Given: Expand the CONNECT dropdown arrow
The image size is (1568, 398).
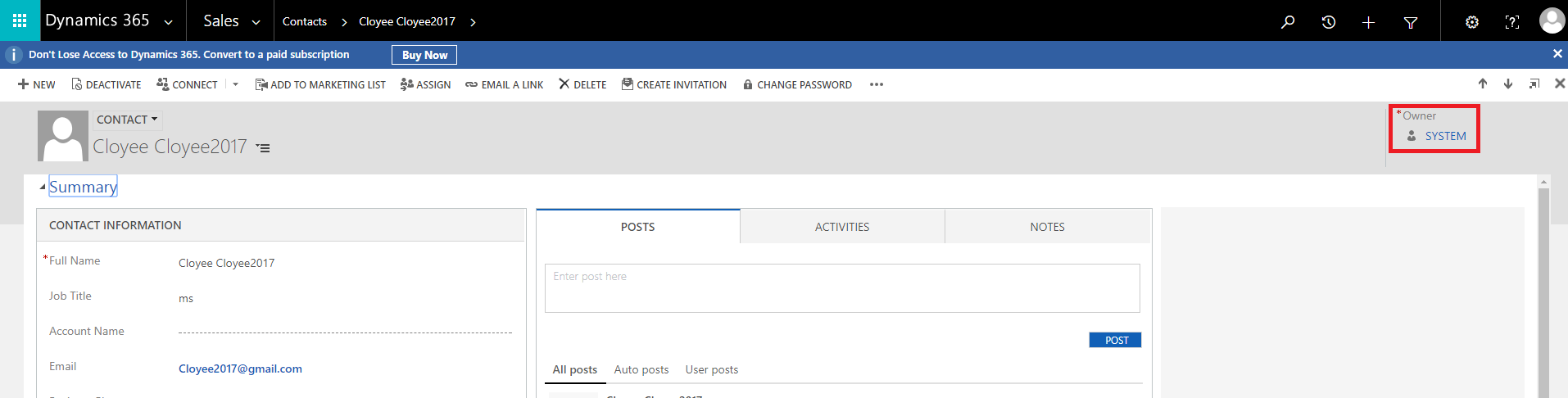Looking at the screenshot, I should [235, 84].
